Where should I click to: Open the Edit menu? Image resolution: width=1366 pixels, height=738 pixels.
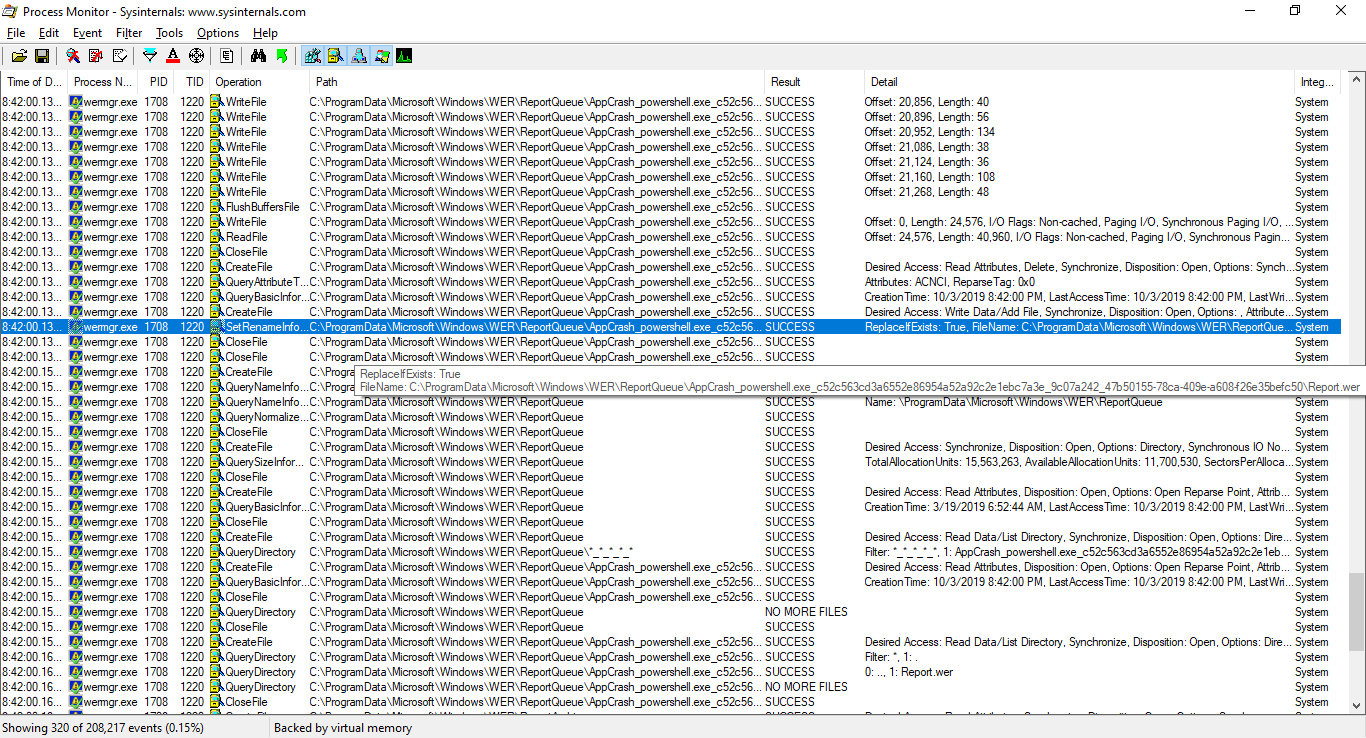tap(49, 33)
